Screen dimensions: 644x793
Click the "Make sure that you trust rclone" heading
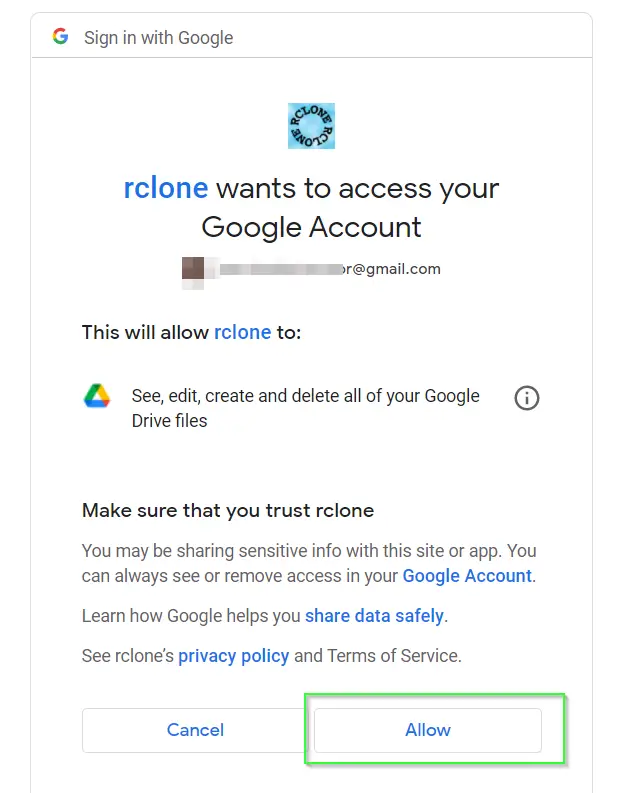coord(228,511)
